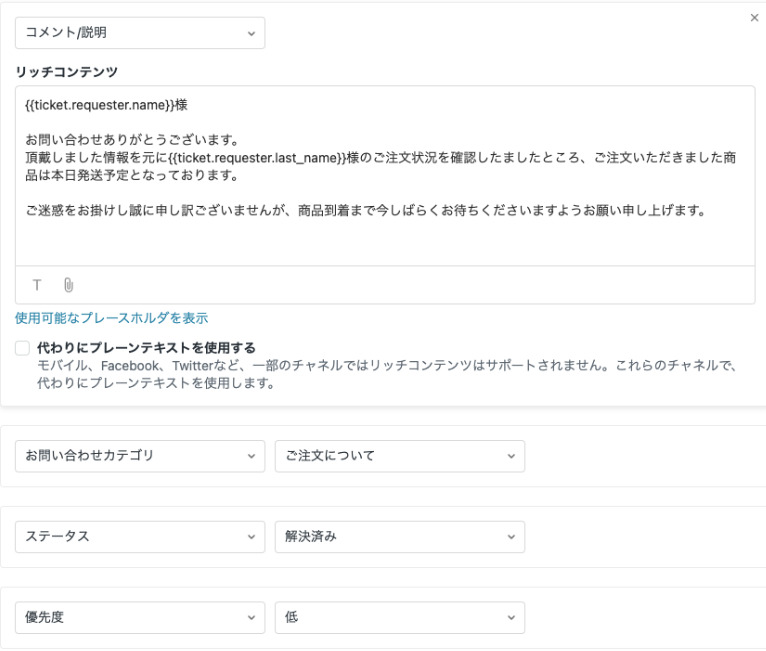Enable the 代わりにプレーンテキストを使用する checkbox
Screen dimensions: 766x651
tap(23, 348)
